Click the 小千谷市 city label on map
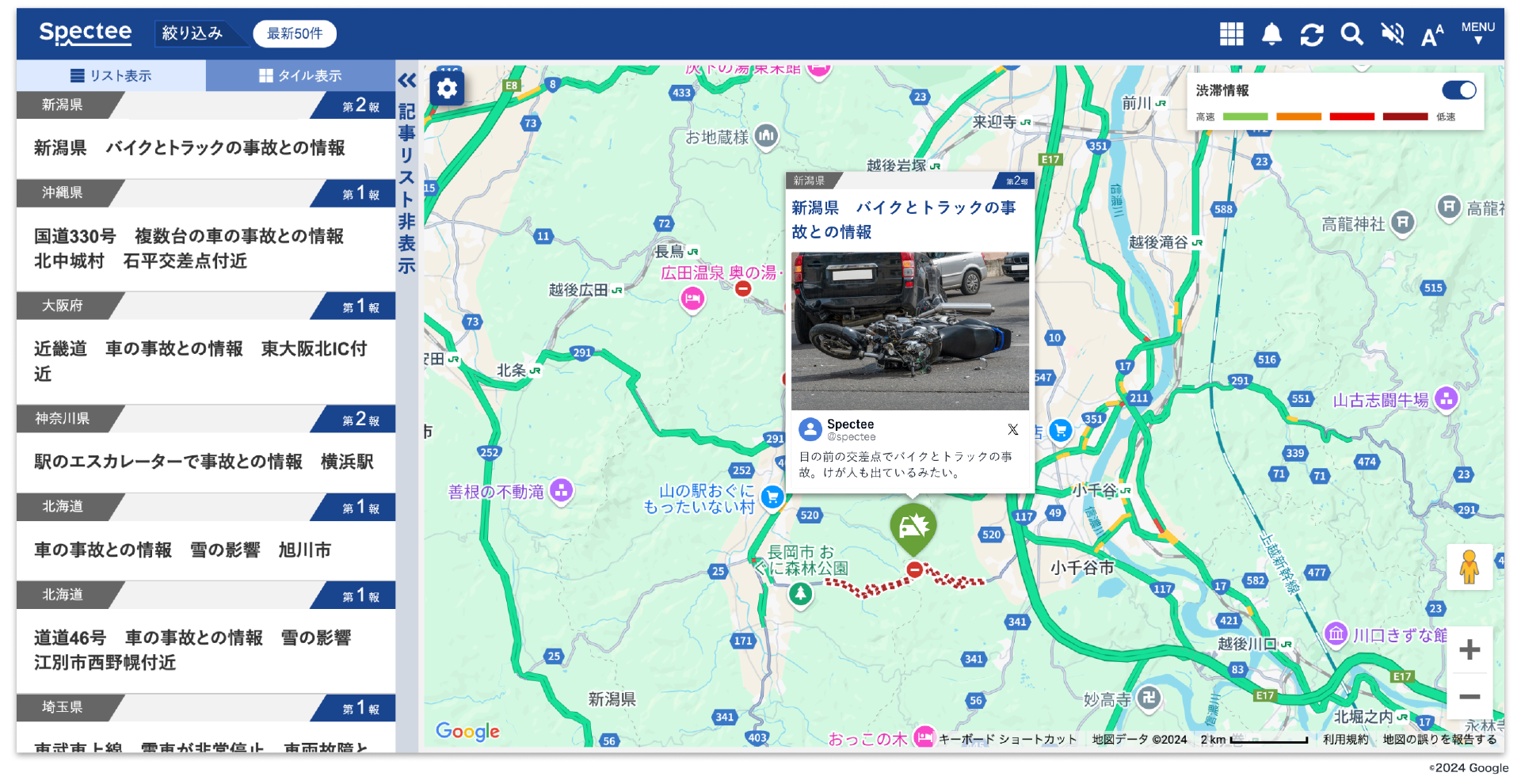This screenshot has height=784, width=1521. (x=1082, y=568)
